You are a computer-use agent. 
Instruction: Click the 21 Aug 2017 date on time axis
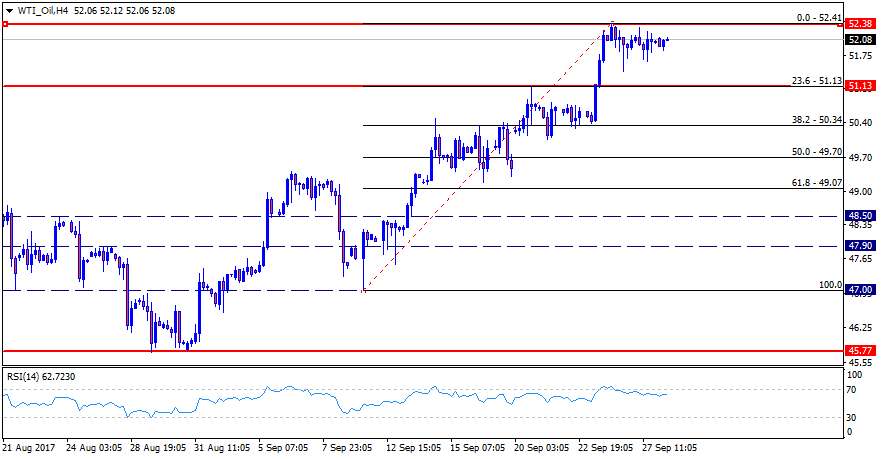pos(28,449)
